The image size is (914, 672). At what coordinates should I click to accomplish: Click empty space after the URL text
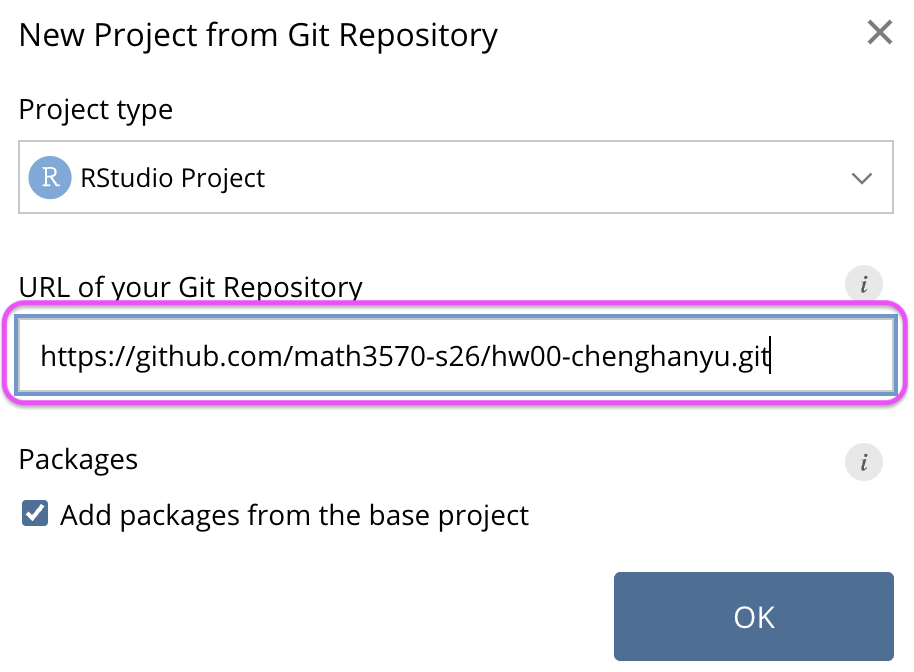tap(835, 355)
